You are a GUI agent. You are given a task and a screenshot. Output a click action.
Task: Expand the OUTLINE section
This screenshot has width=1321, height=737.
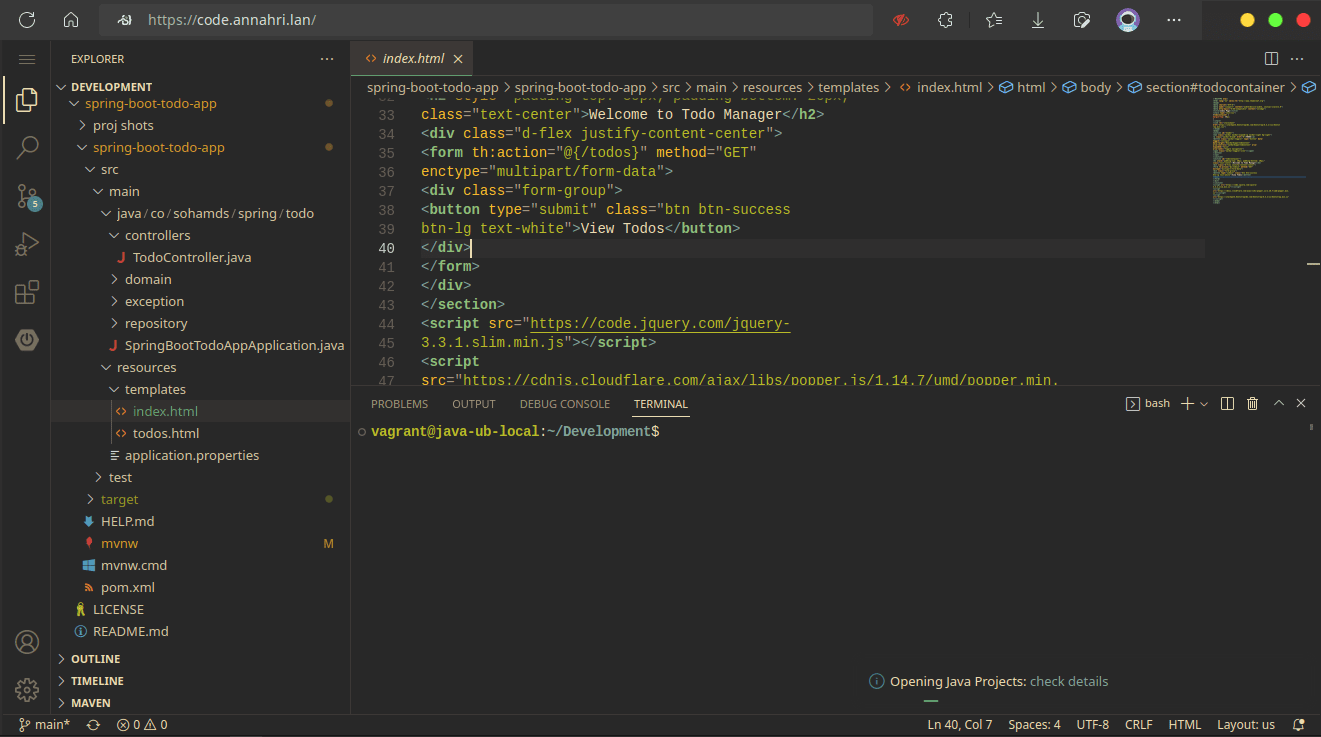click(95, 659)
